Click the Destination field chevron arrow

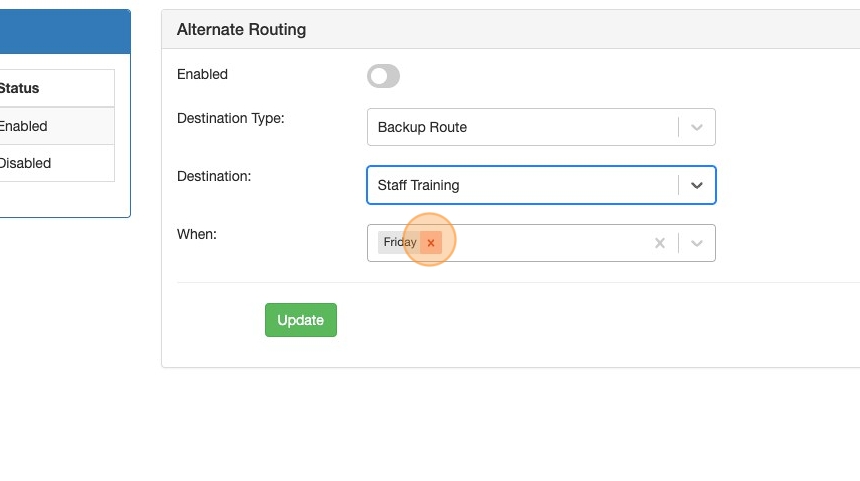[697, 185]
